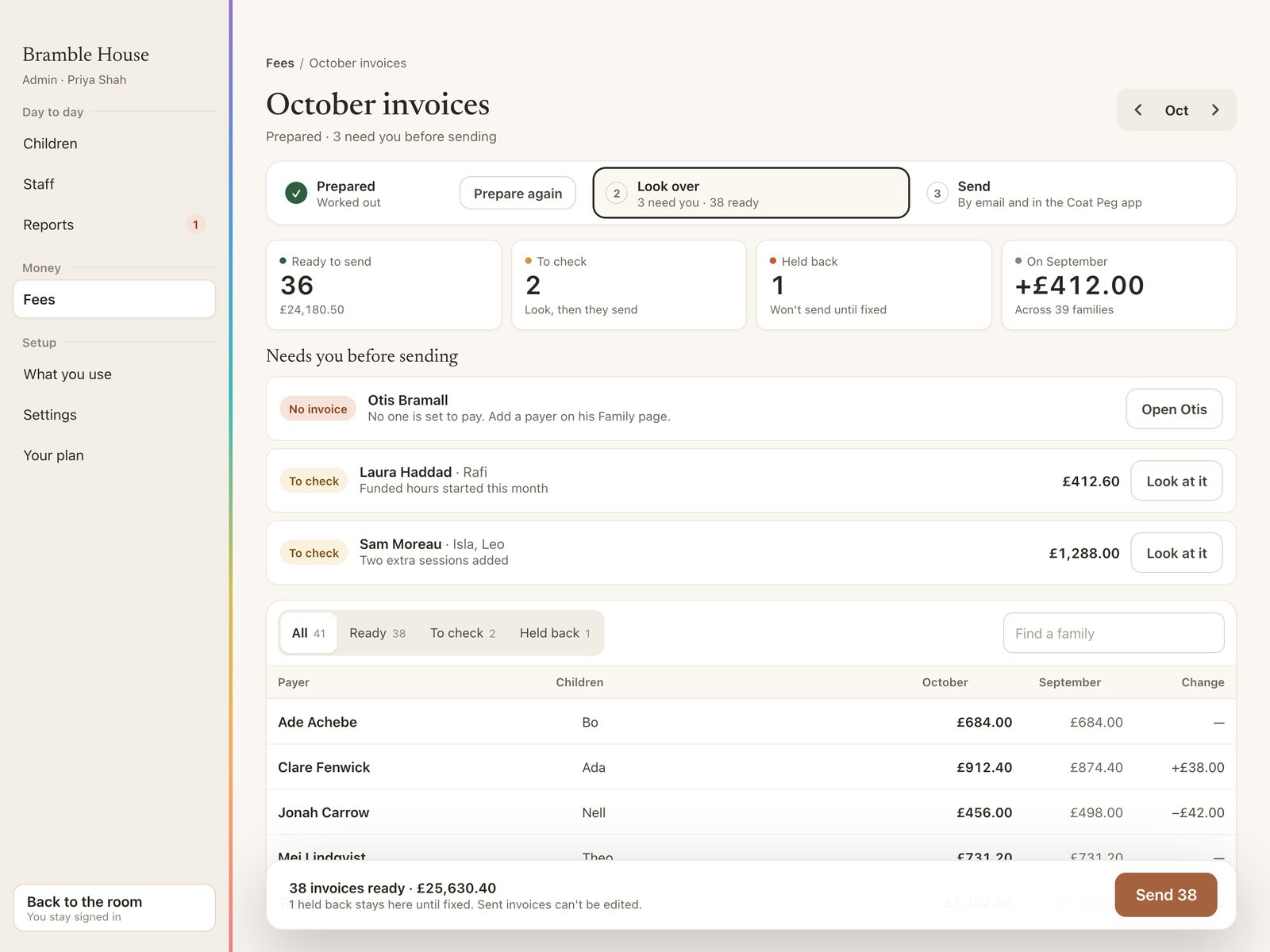This screenshot has width=1270, height=952.
Task: Open the Ready to send card
Action: click(384, 285)
